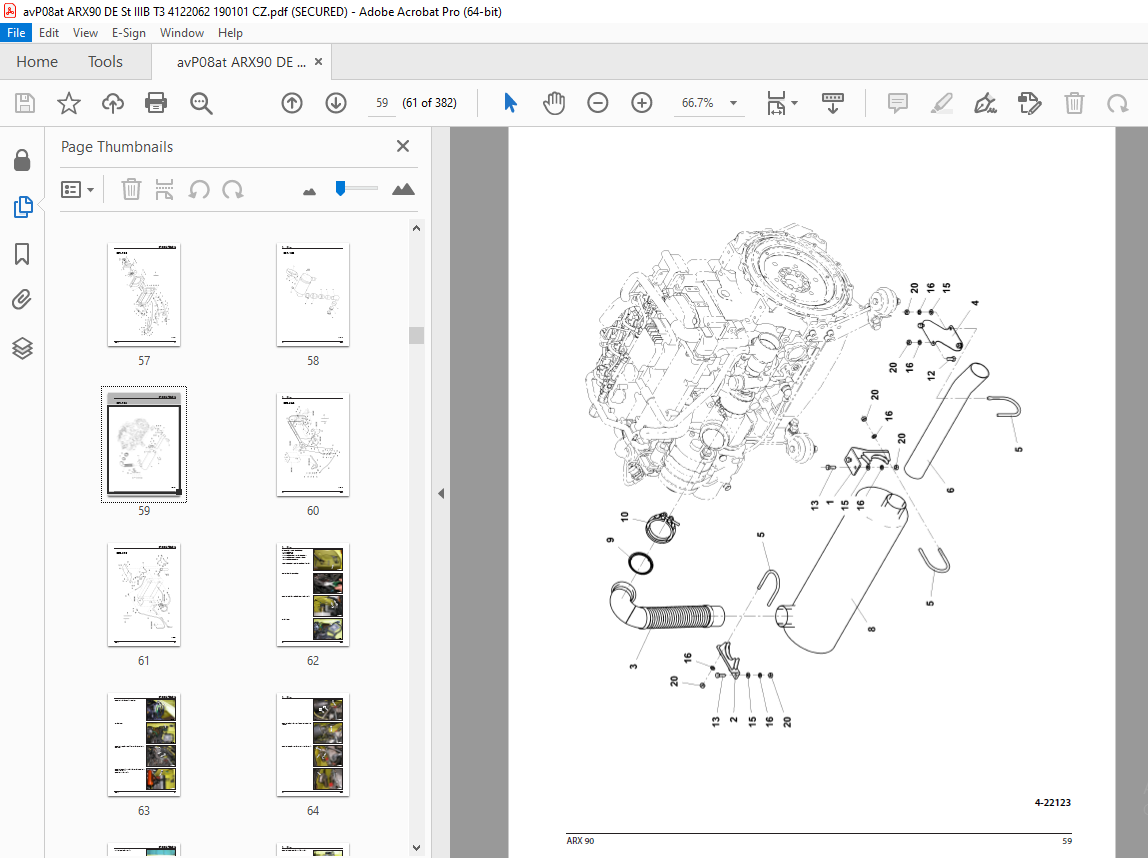Image resolution: width=1148 pixels, height=858 pixels.
Task: Select page 63 thumbnail
Action: (x=144, y=745)
